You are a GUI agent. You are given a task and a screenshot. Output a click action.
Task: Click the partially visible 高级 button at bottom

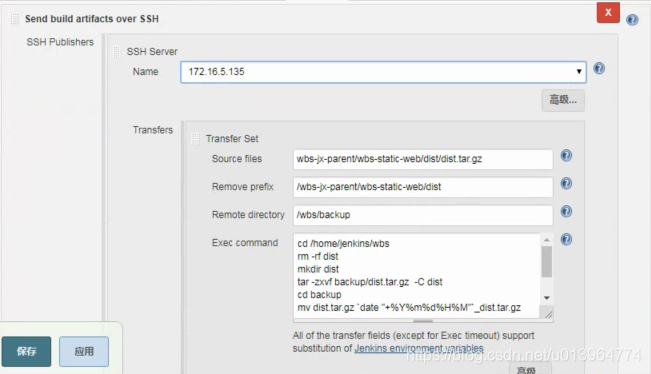(530, 369)
